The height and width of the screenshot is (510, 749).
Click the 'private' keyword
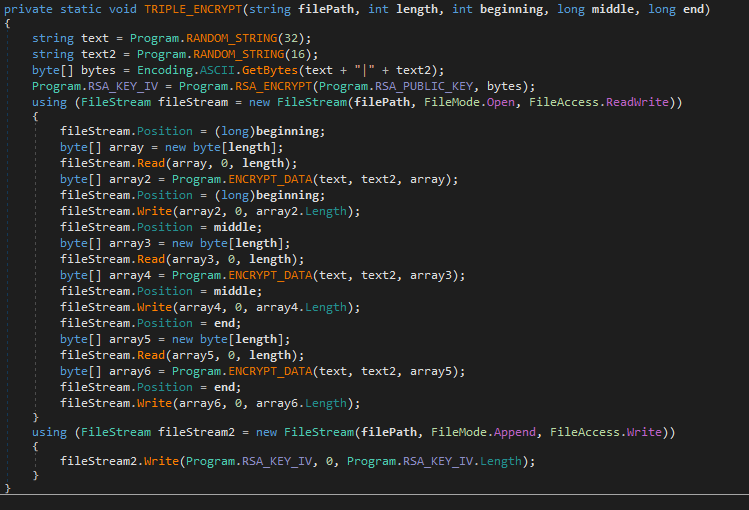(28, 9)
